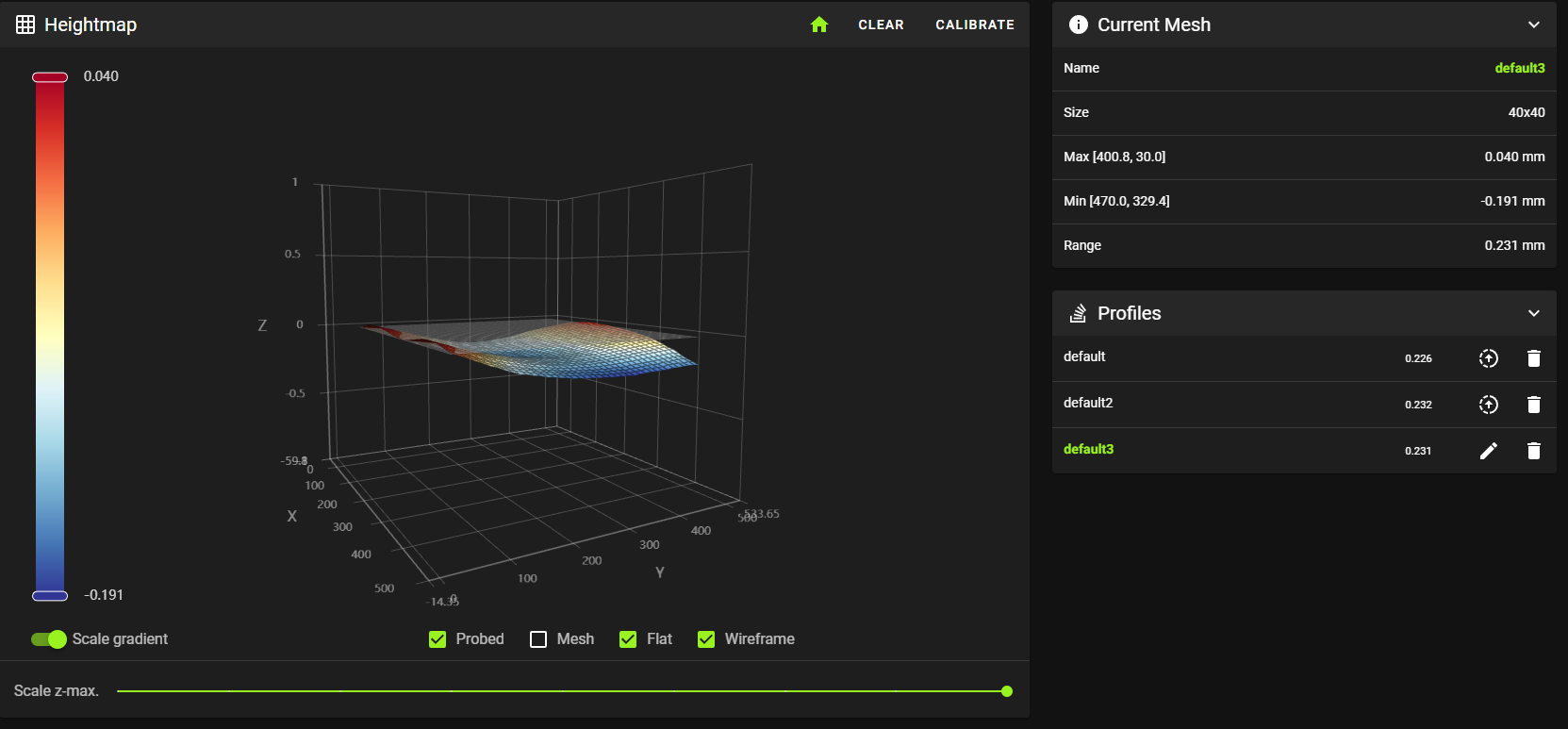
Task: Click the Heightmap panel title
Action: (x=91, y=25)
